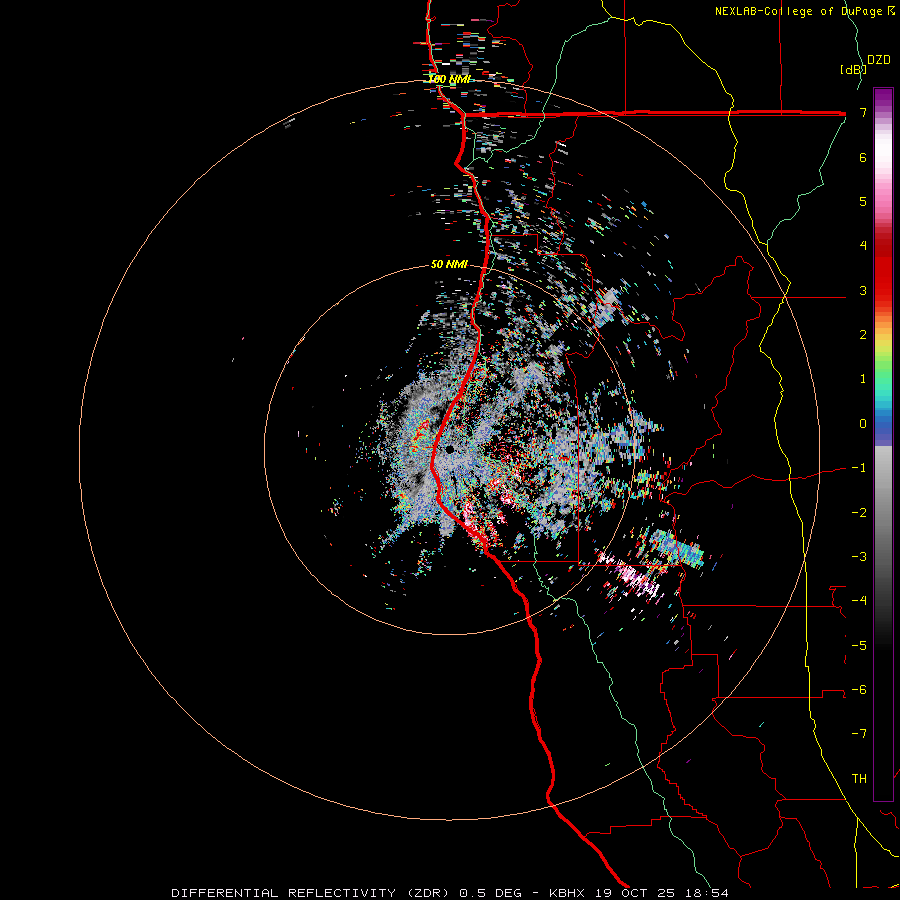Click the [dB] units label

pos(853,69)
